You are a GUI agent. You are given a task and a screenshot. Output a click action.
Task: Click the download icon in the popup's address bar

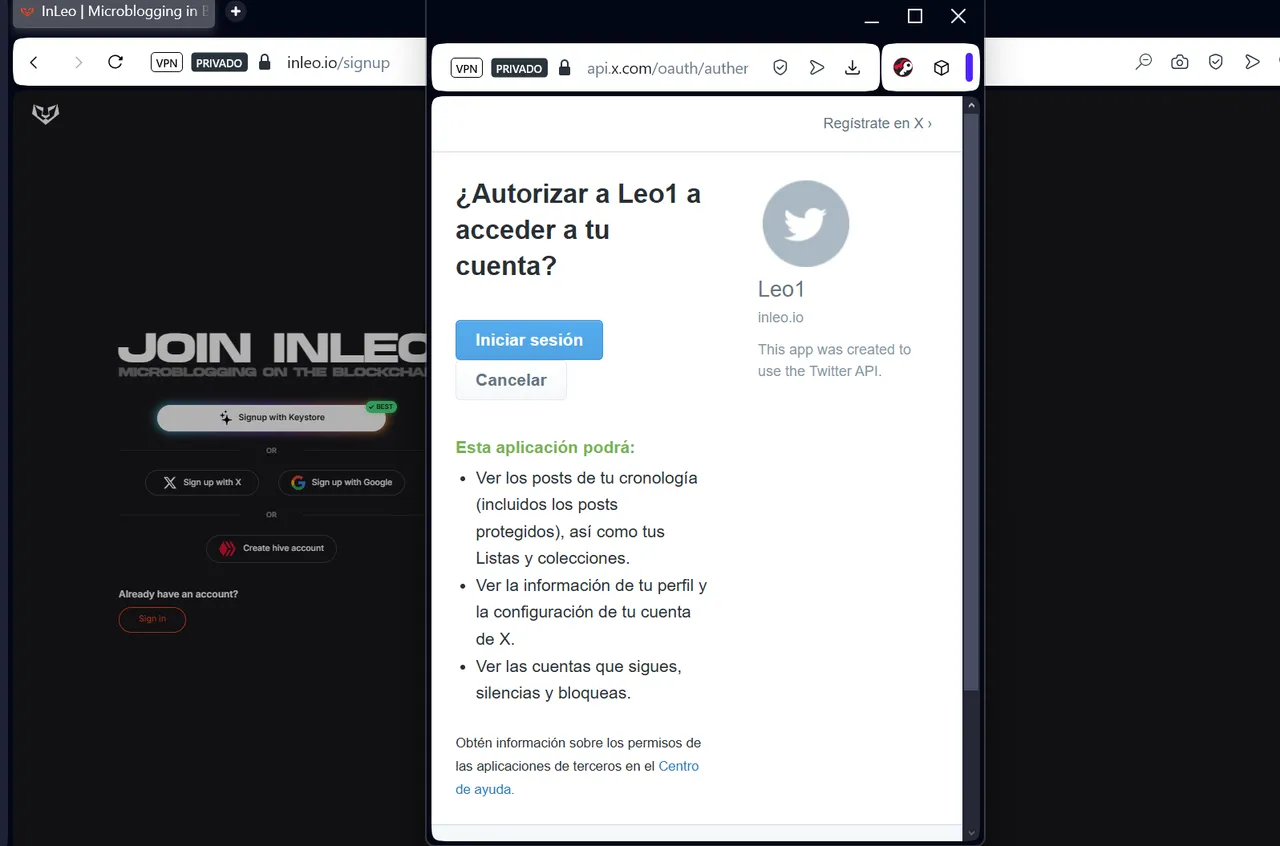(x=852, y=68)
